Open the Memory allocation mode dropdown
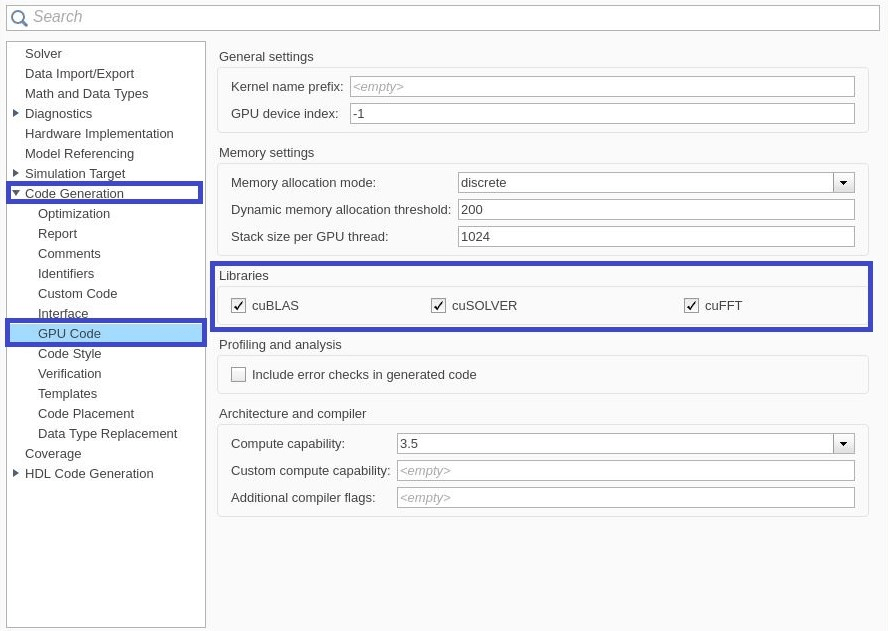 [844, 183]
